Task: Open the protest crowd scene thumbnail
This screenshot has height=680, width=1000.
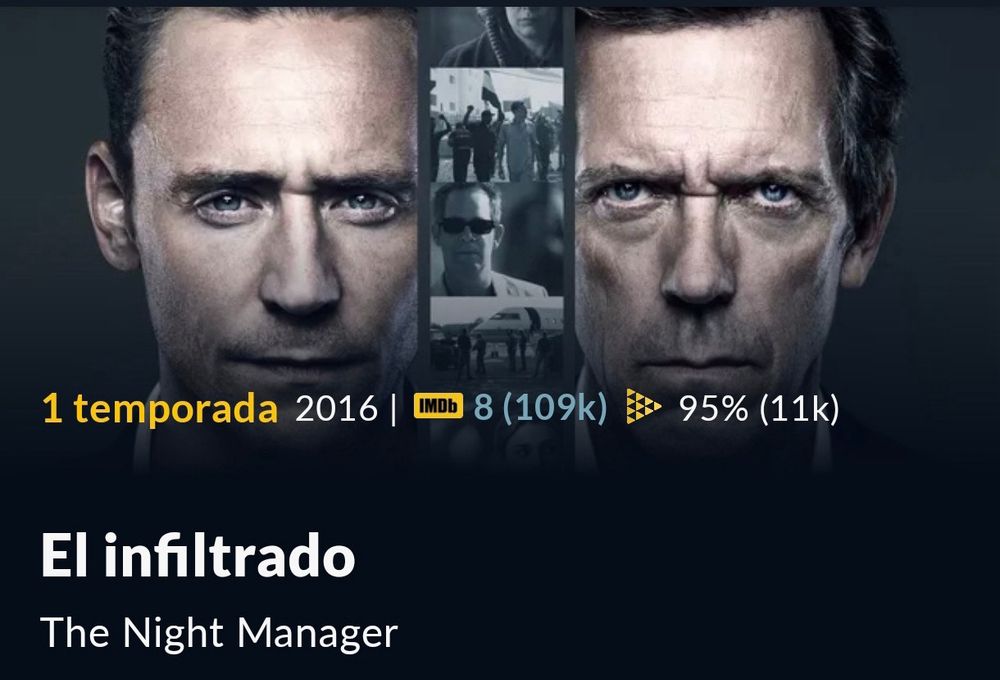Action: (496, 124)
